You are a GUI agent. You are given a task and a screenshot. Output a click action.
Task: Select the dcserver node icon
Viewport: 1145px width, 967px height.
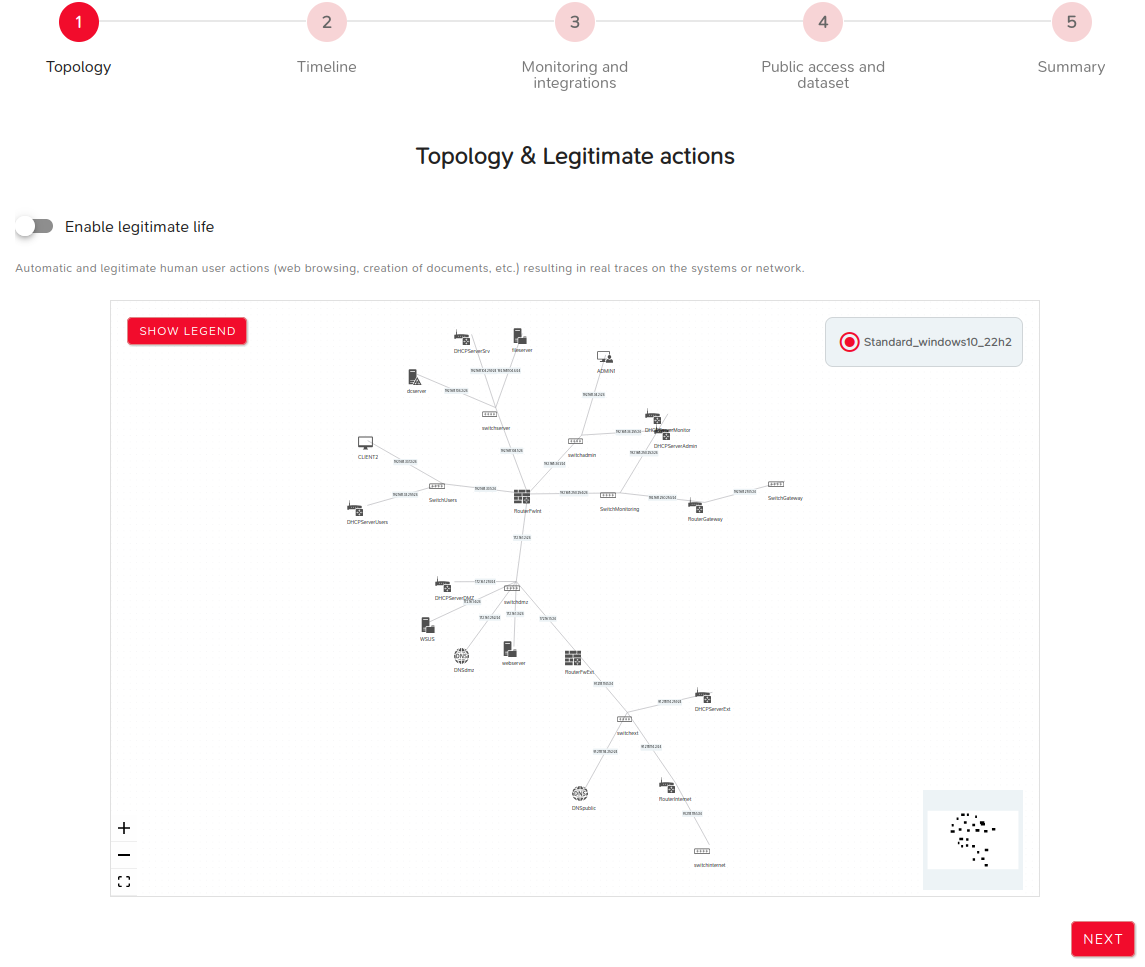click(x=415, y=378)
